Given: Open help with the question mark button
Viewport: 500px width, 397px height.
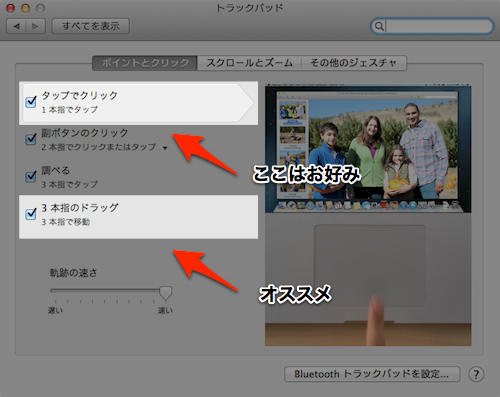Looking at the screenshot, I should coord(476,374).
